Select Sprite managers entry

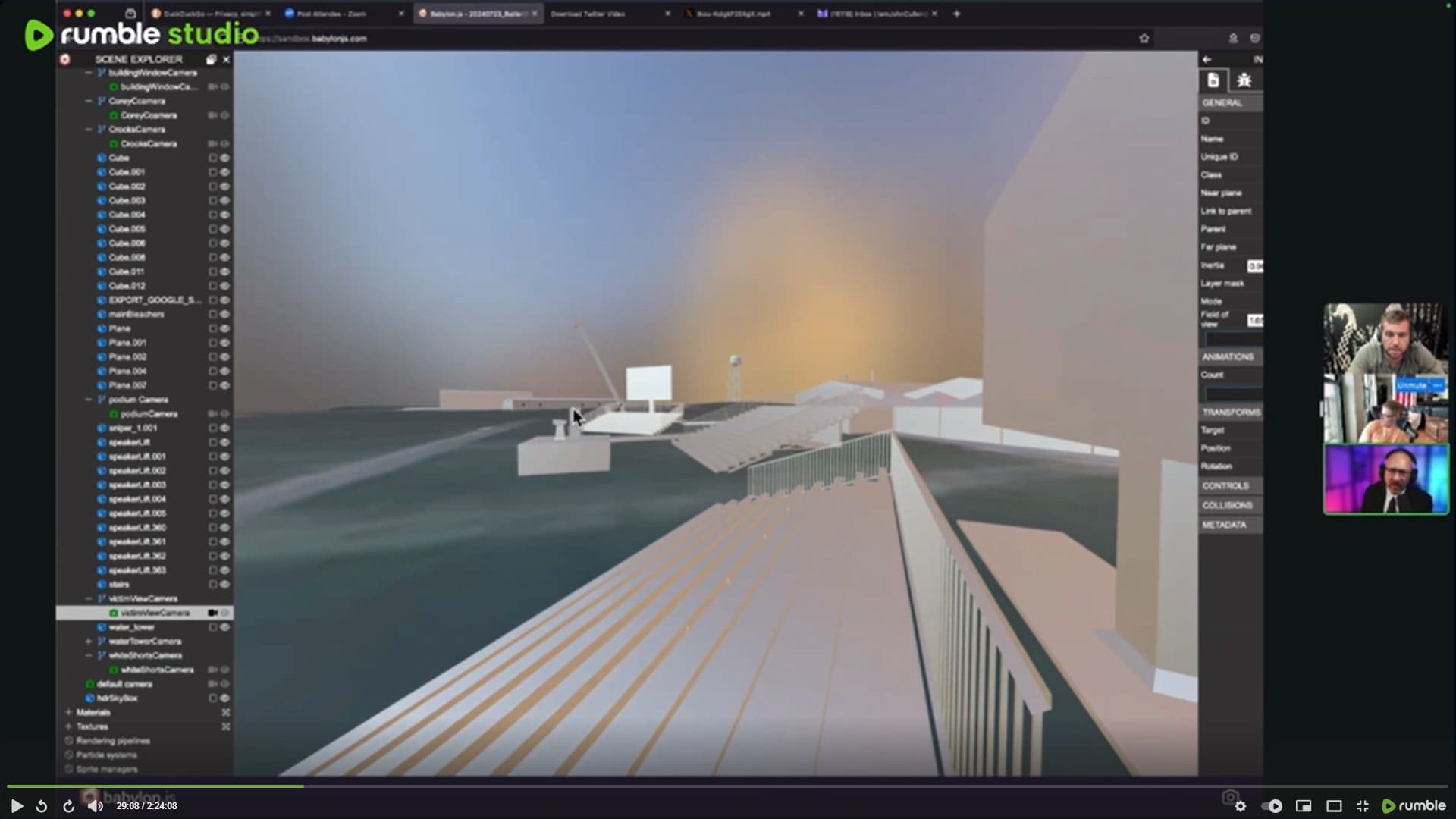[107, 770]
